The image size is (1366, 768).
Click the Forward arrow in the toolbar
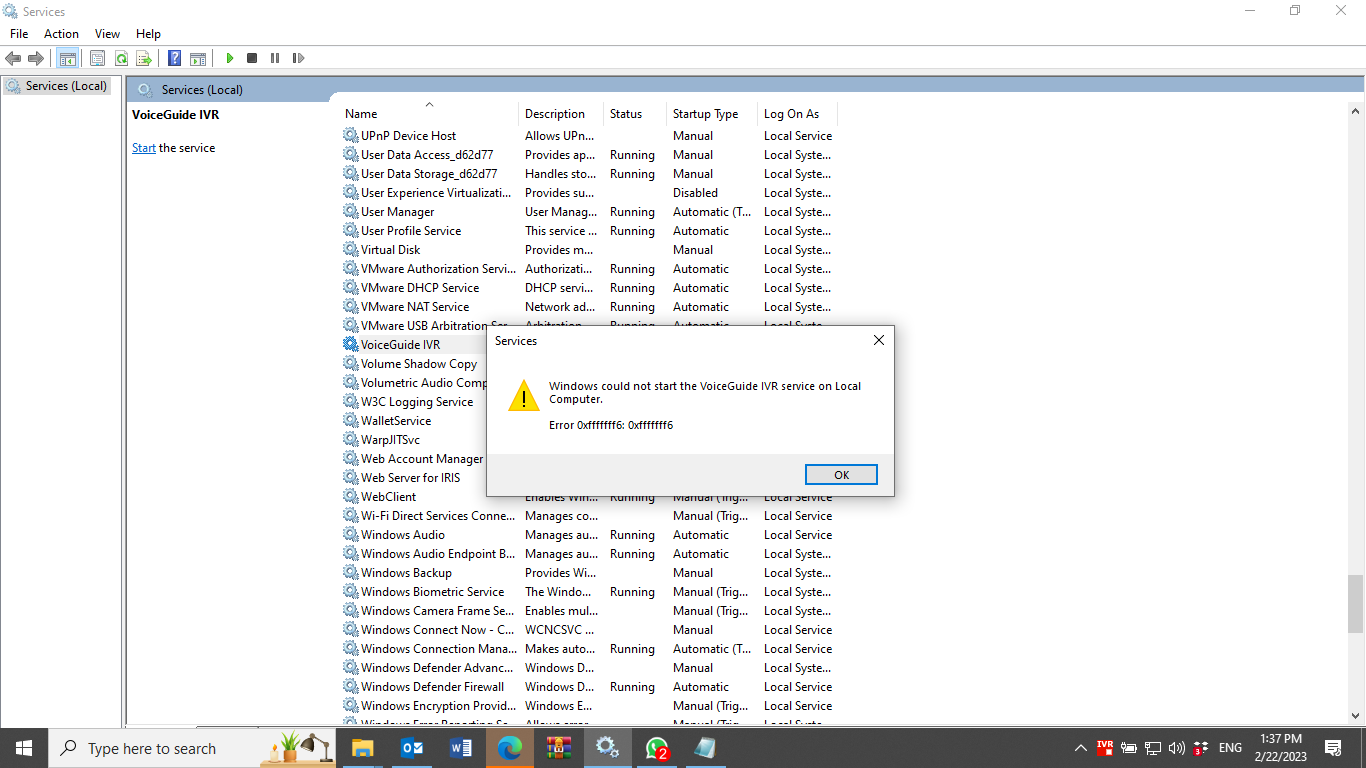tap(36, 58)
